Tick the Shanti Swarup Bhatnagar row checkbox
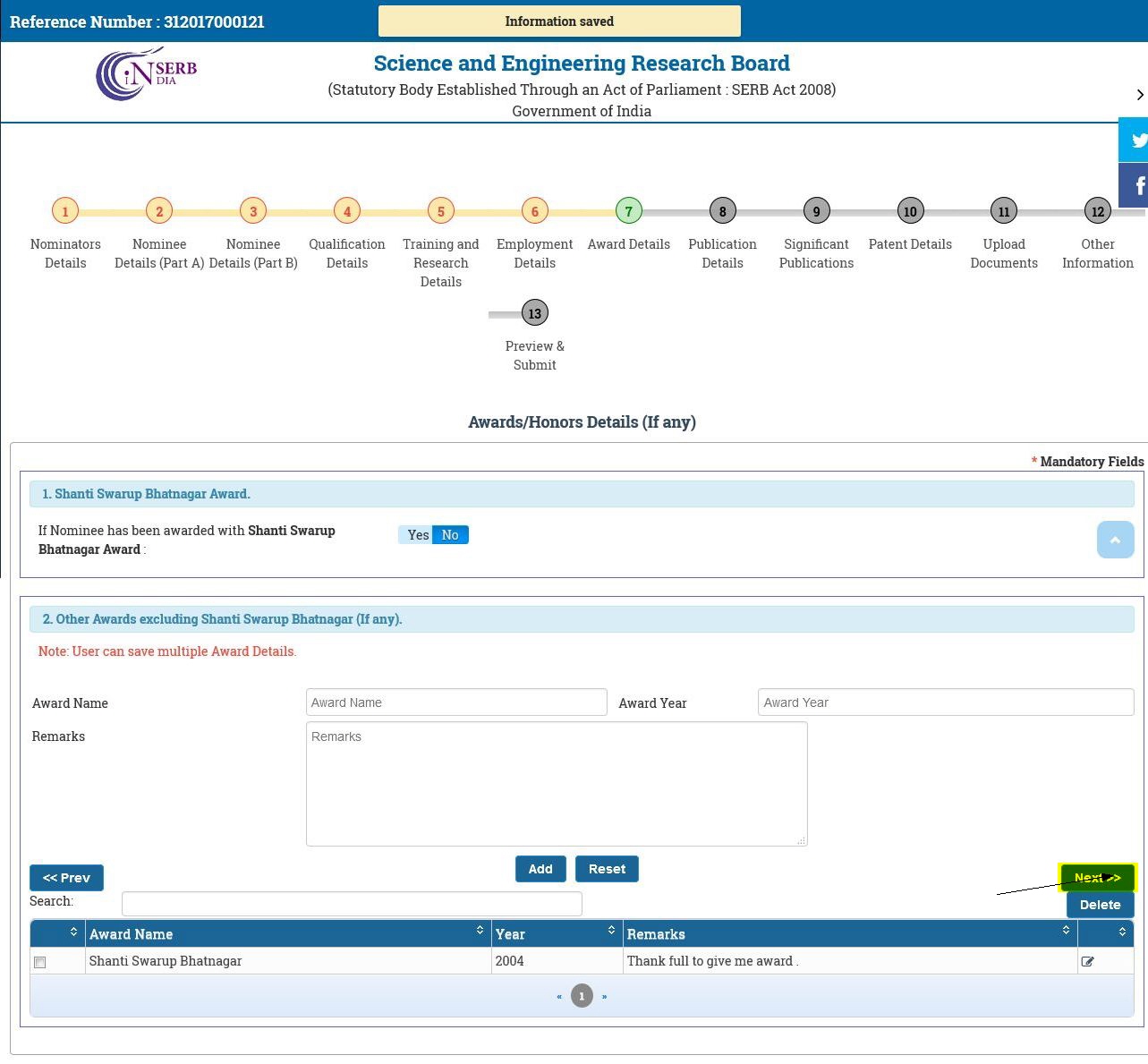The image size is (1148, 1064). click(x=39, y=962)
